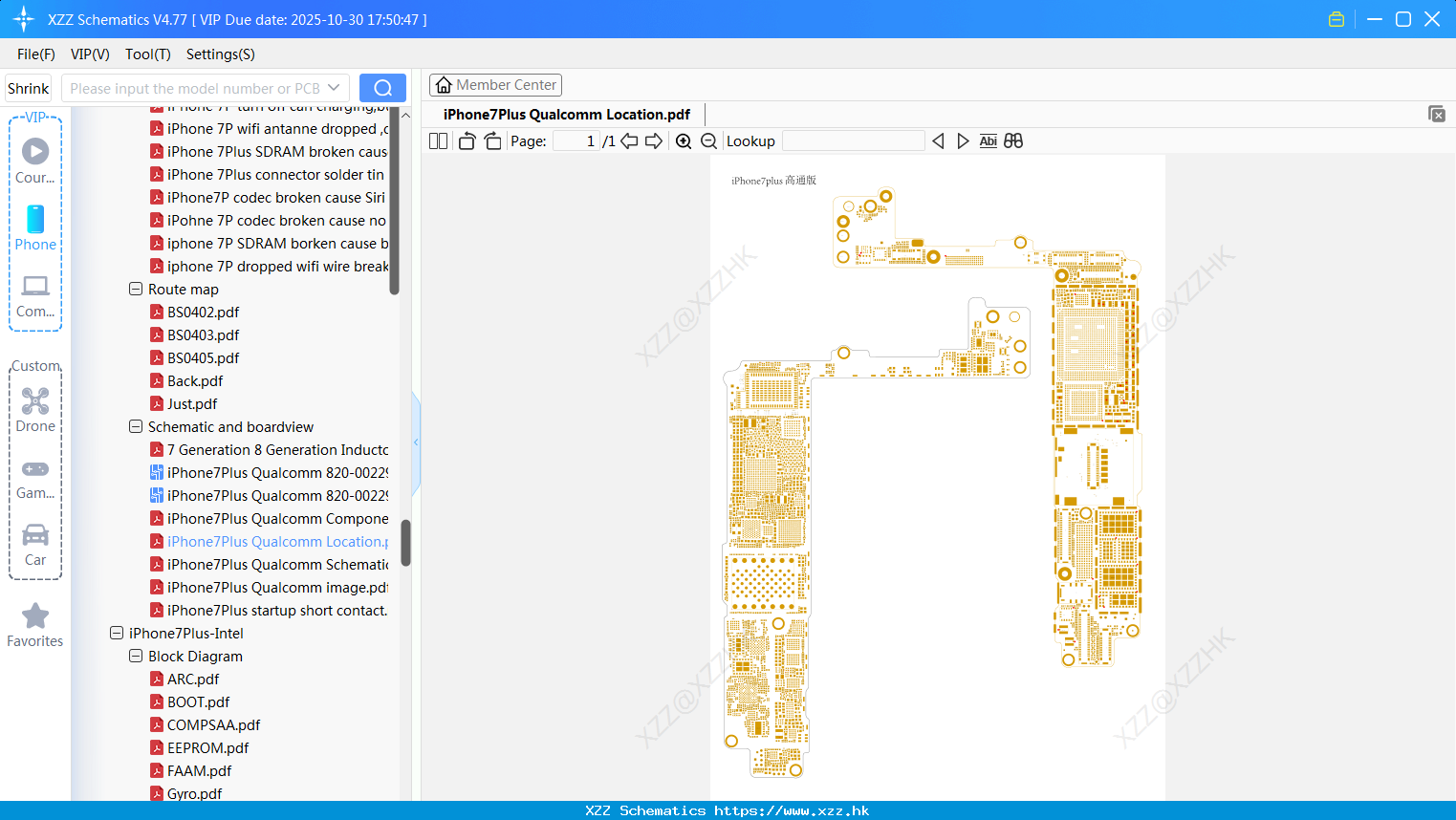Open the File(F) menu

click(36, 54)
